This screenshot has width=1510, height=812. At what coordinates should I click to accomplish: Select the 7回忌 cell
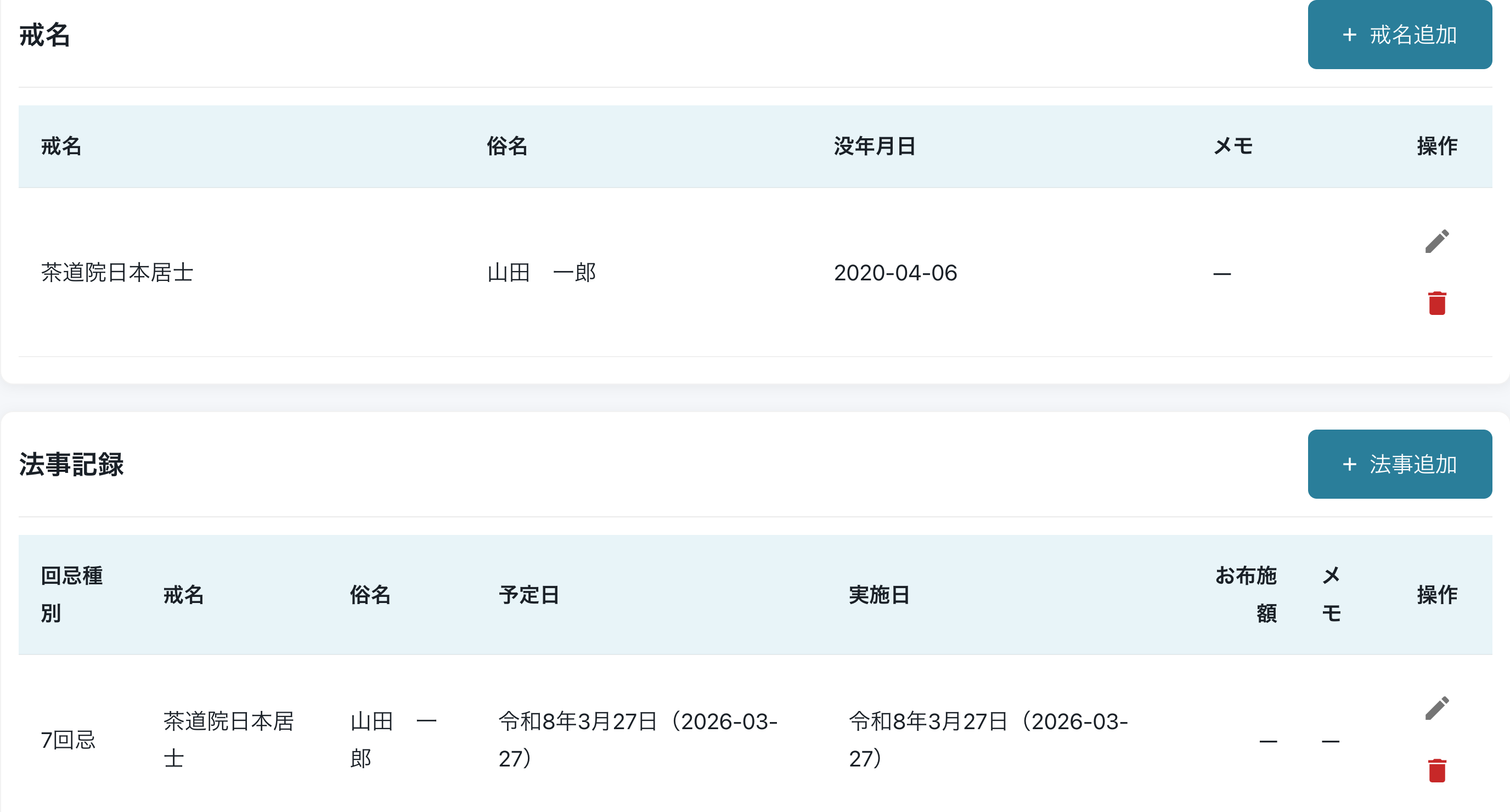pos(68,740)
